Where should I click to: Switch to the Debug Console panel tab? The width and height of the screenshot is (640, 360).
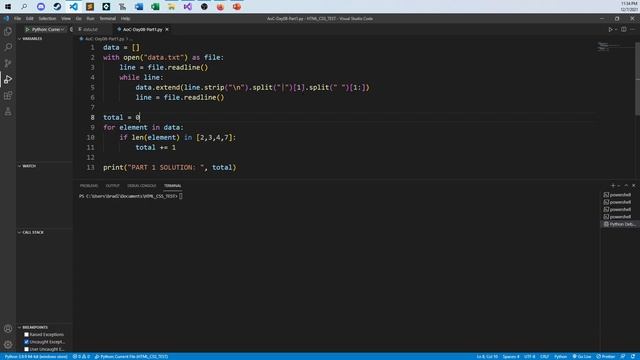(142, 186)
